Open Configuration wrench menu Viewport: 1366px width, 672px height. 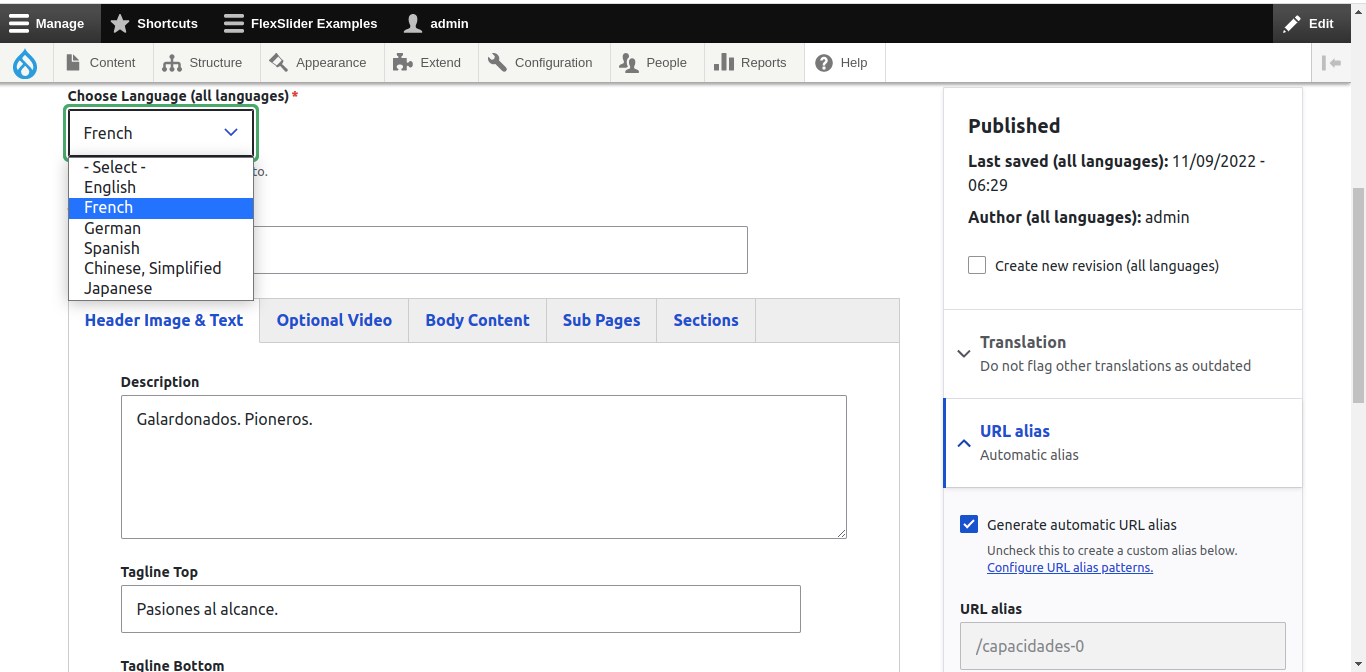pos(498,63)
